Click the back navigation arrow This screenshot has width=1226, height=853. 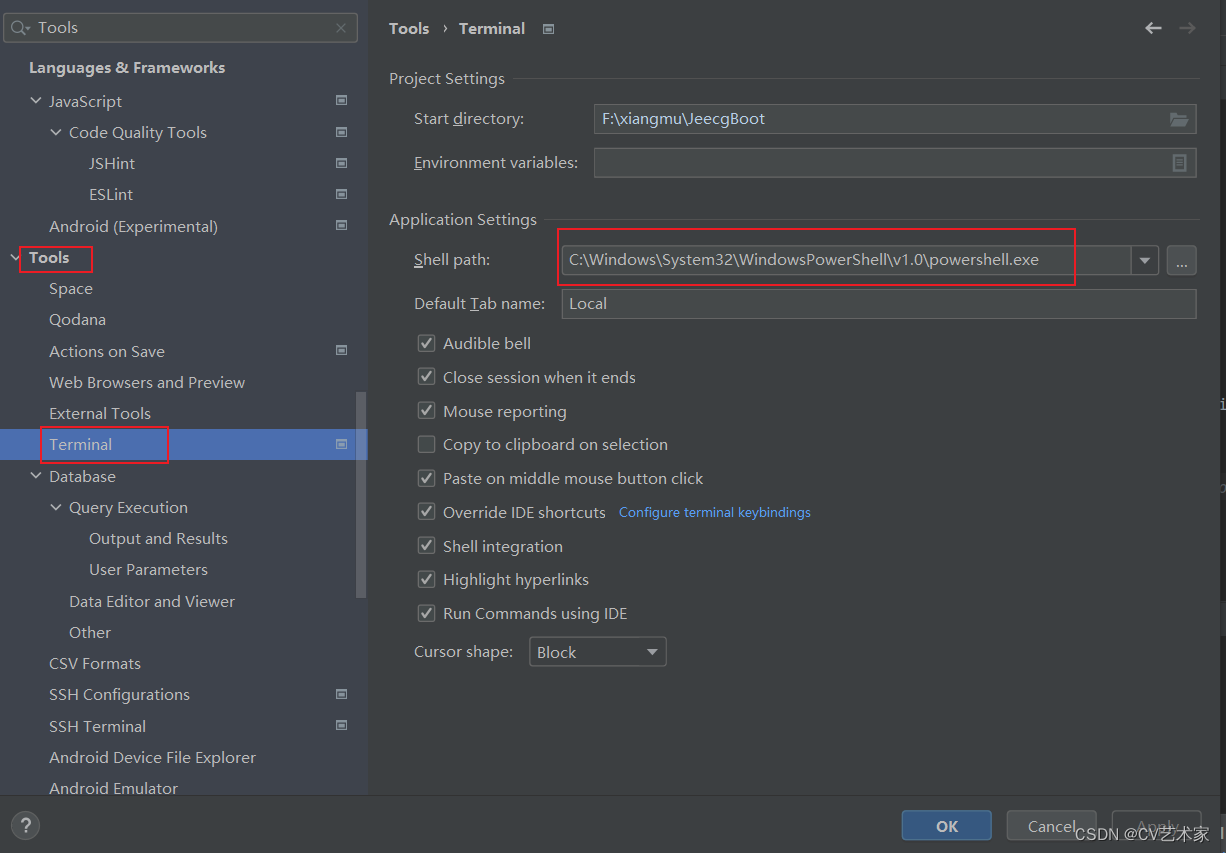1152,28
